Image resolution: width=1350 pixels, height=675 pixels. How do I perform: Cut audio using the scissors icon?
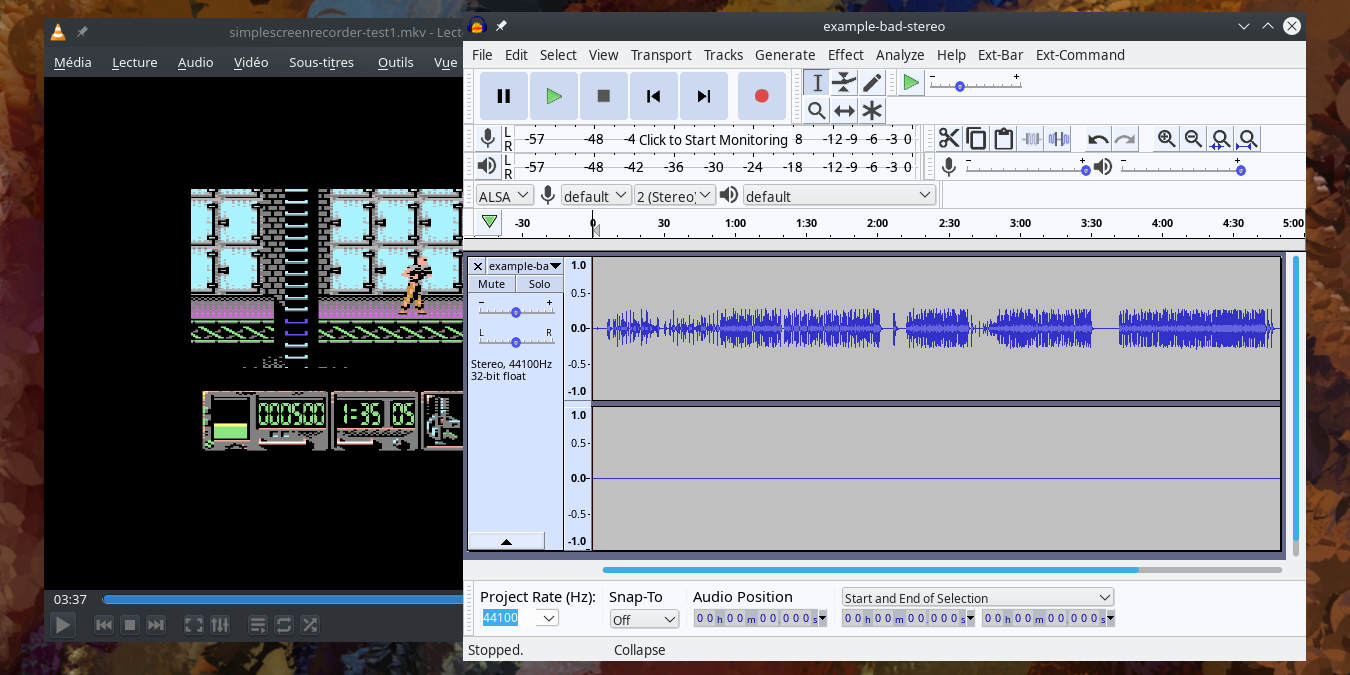click(948, 138)
